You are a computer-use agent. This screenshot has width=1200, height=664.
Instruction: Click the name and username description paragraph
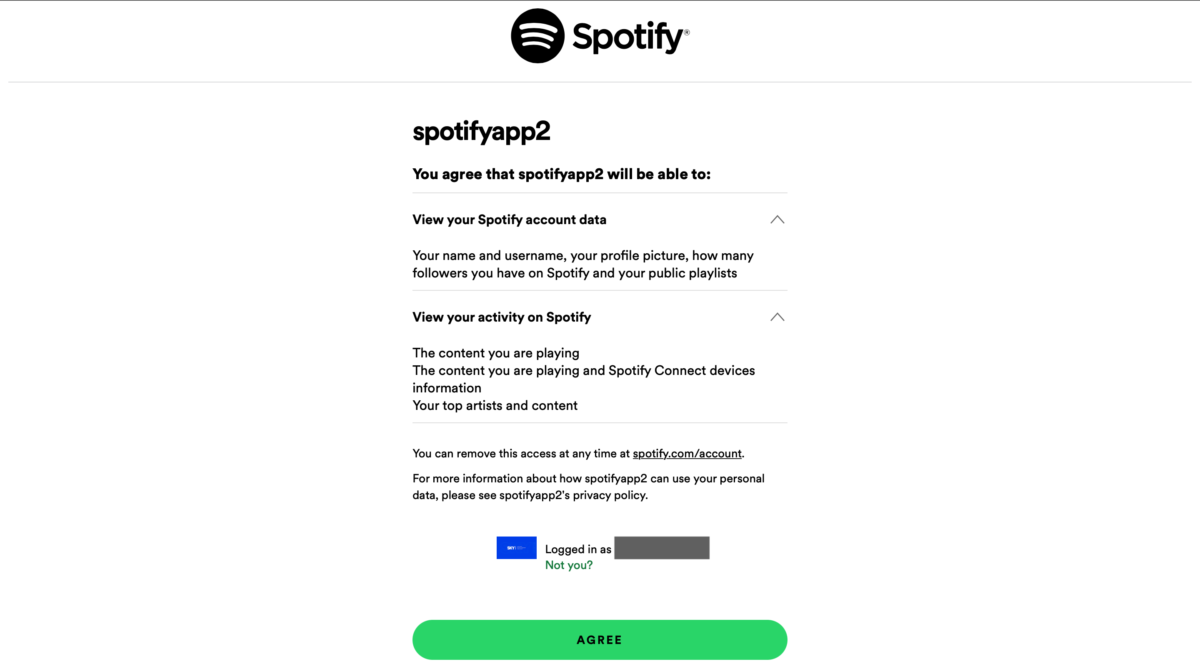click(583, 264)
